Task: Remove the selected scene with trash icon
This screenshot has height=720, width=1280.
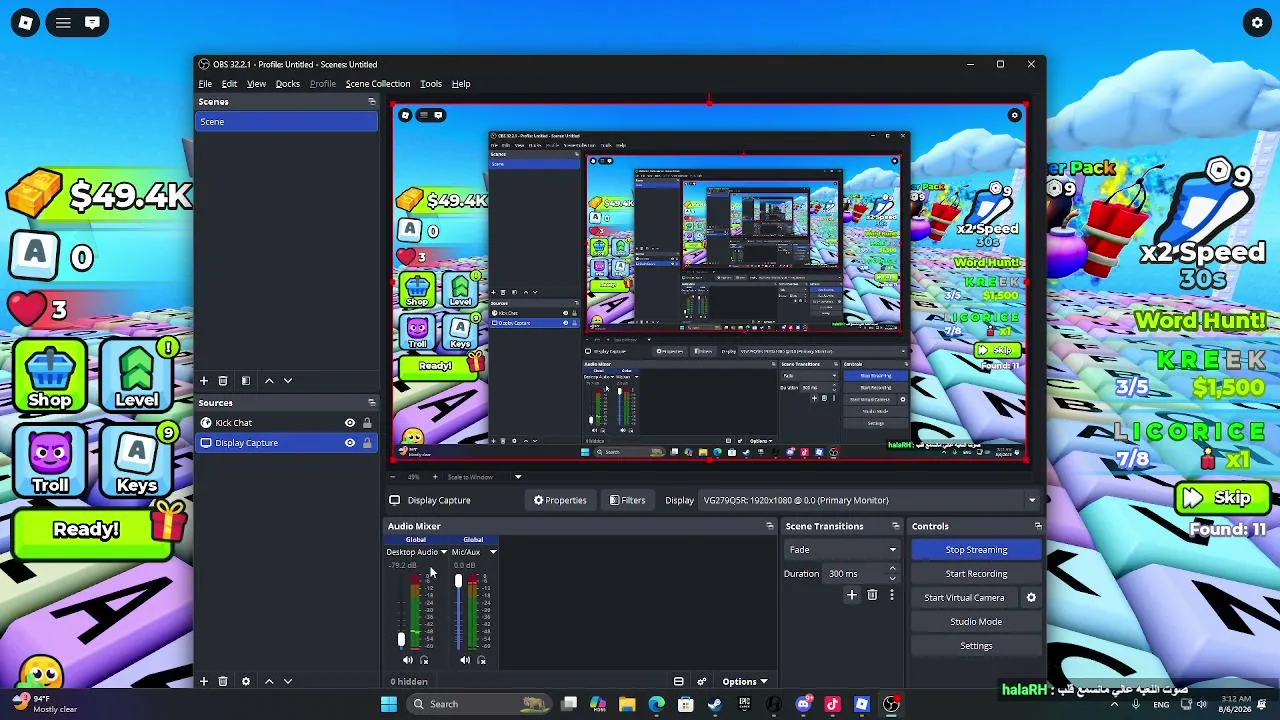Action: point(223,381)
